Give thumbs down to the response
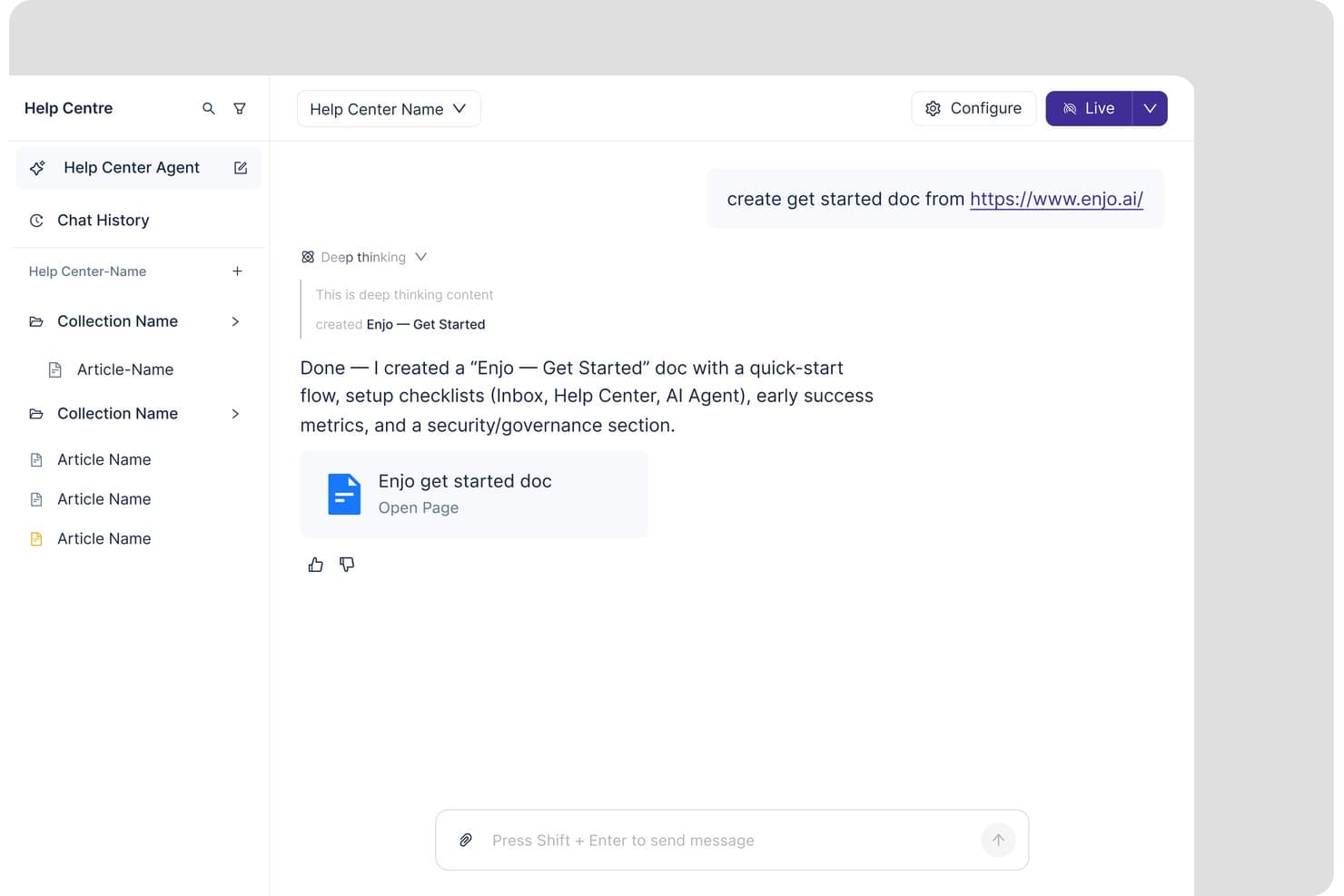 [x=347, y=566]
